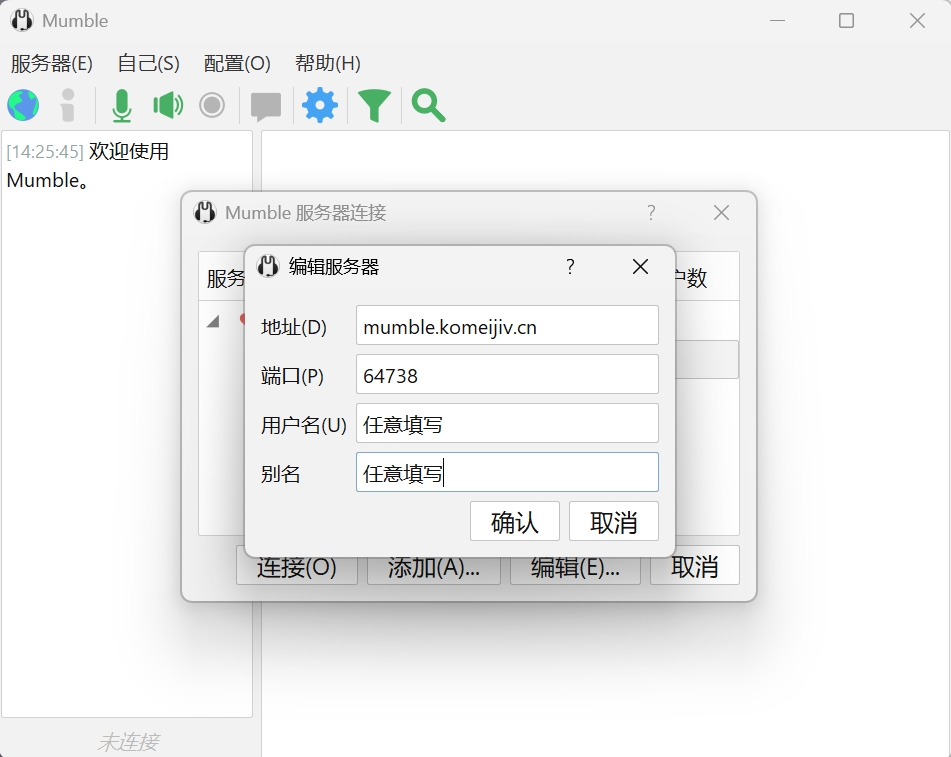951x757 pixels.
Task: Open the 自己(S) menu
Action: point(149,63)
